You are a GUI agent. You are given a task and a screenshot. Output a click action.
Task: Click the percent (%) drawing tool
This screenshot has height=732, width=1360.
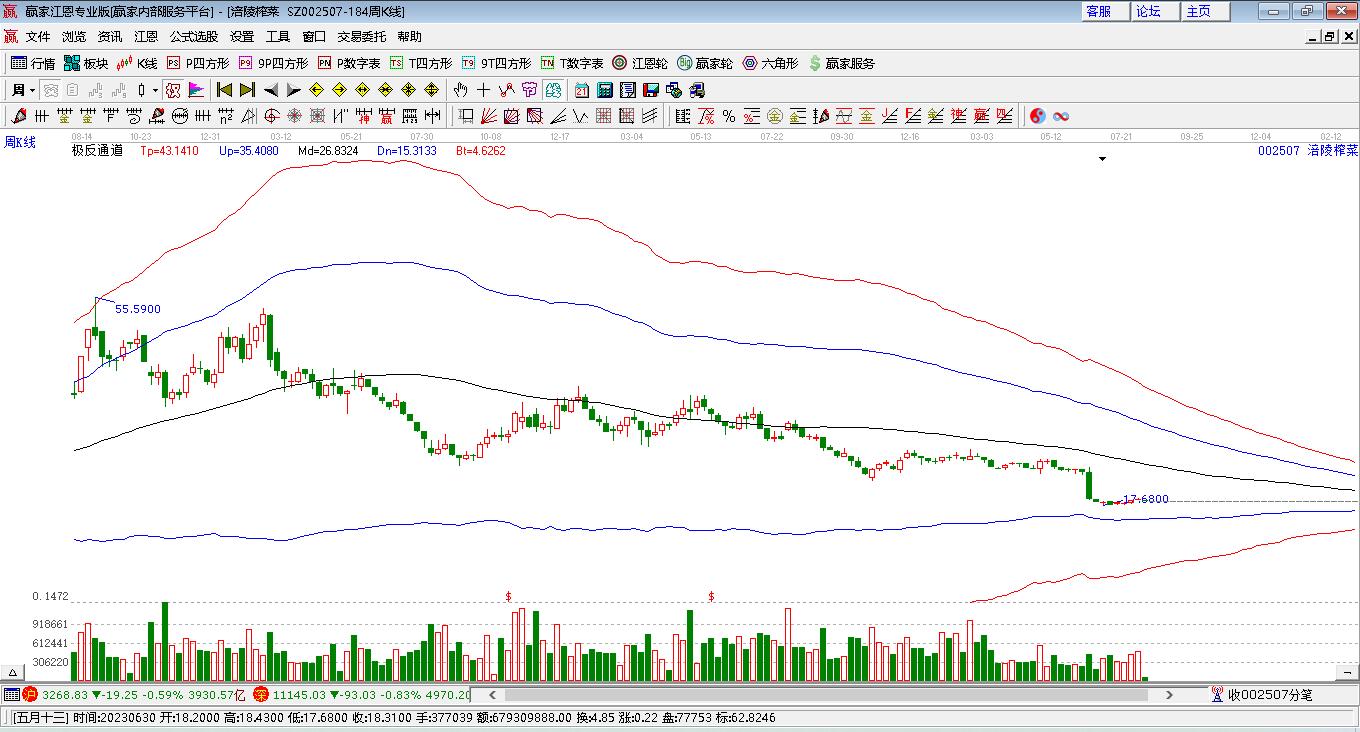(x=729, y=116)
